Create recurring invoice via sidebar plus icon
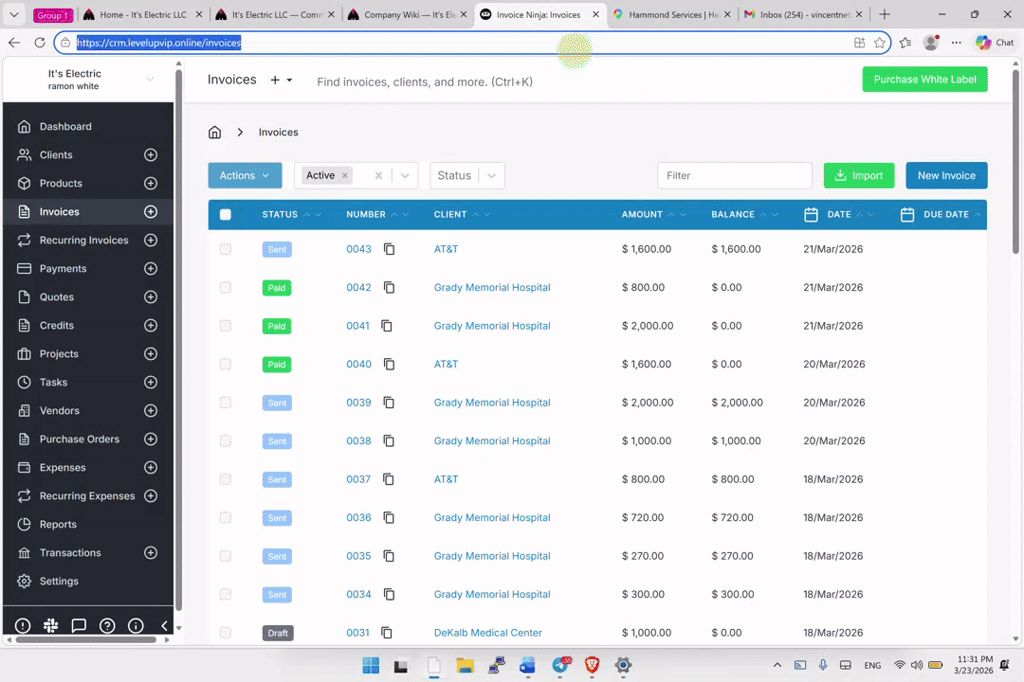The height and width of the screenshot is (682, 1024). [150, 240]
